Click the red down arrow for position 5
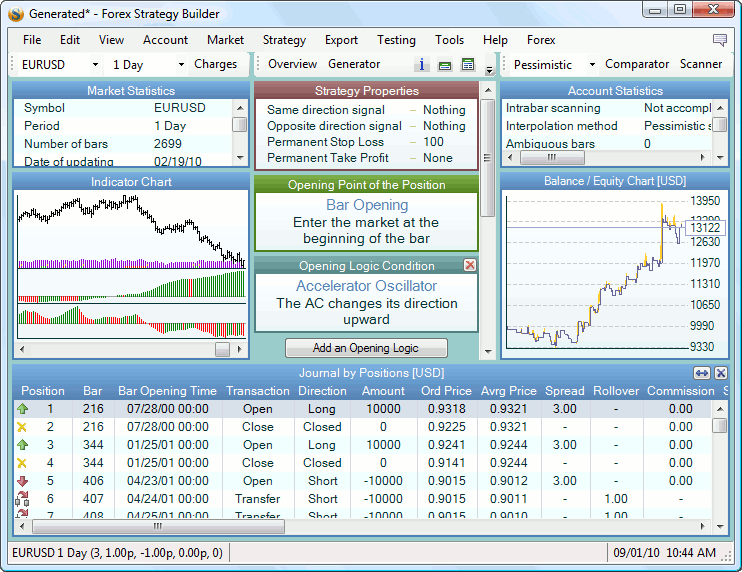The height and width of the screenshot is (572, 742). [23, 481]
